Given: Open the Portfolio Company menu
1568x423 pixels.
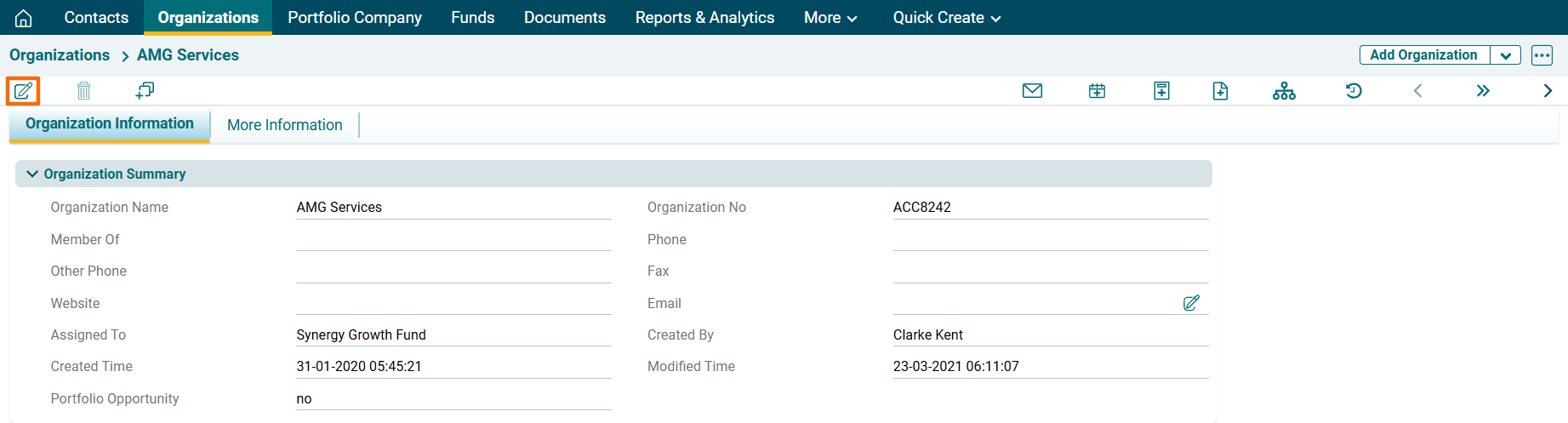Looking at the screenshot, I should 354,18.
